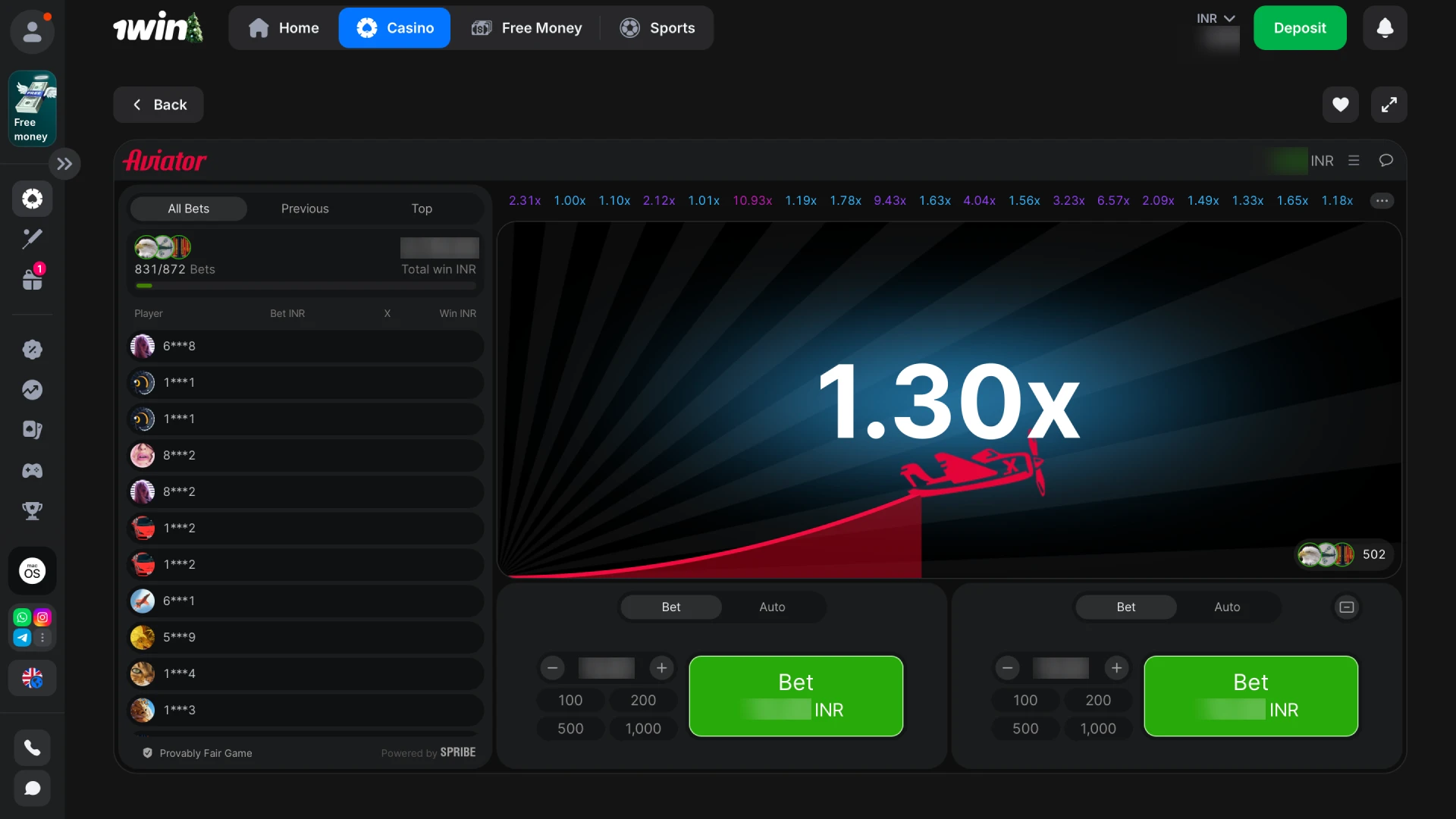Open esports via the gamepad icon
Viewport: 1456px width, 819px height.
(x=33, y=471)
